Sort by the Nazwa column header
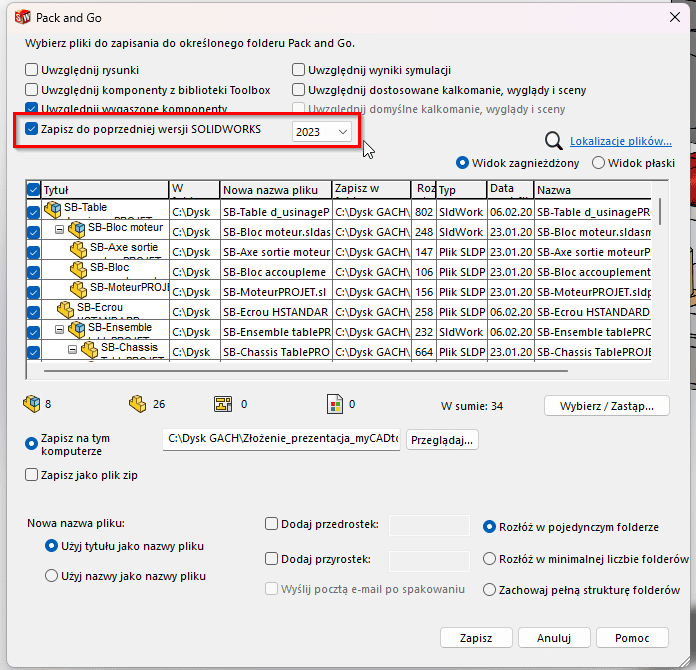Image resolution: width=696 pixels, height=670 pixels. tap(593, 190)
